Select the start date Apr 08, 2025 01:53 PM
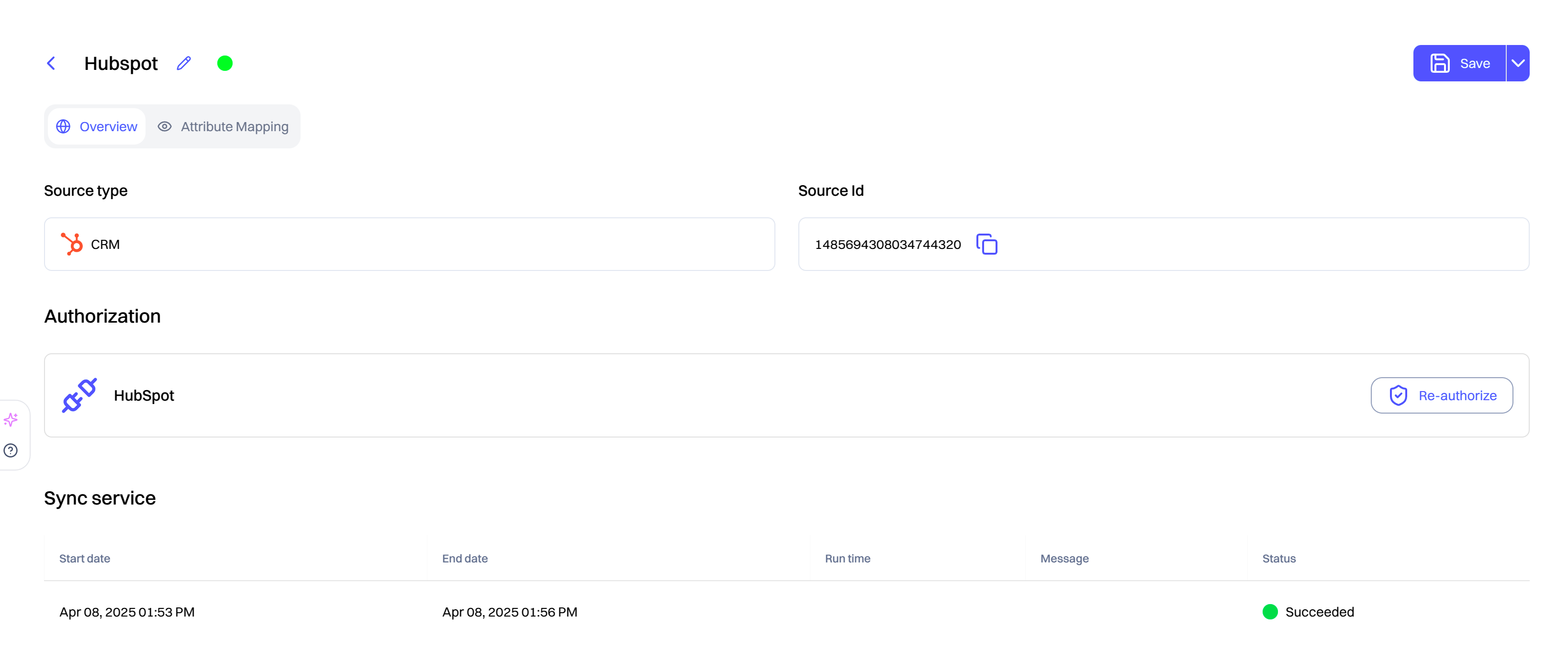This screenshot has width=1568, height=651. click(127, 612)
